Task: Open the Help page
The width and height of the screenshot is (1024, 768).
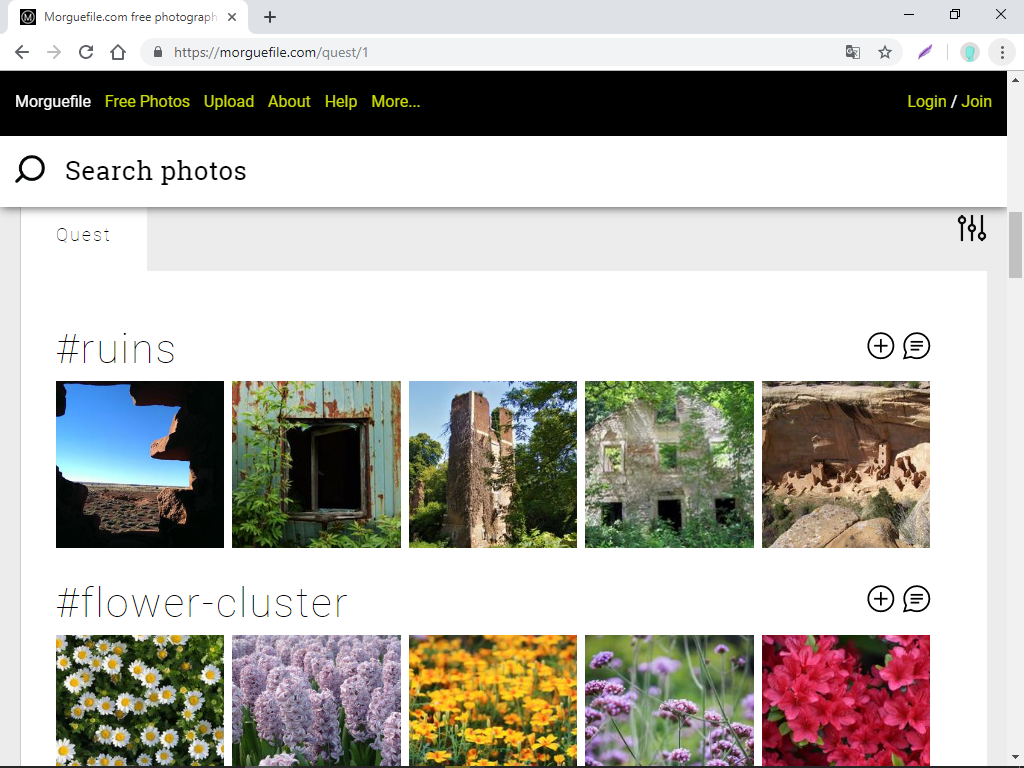Action: [341, 101]
